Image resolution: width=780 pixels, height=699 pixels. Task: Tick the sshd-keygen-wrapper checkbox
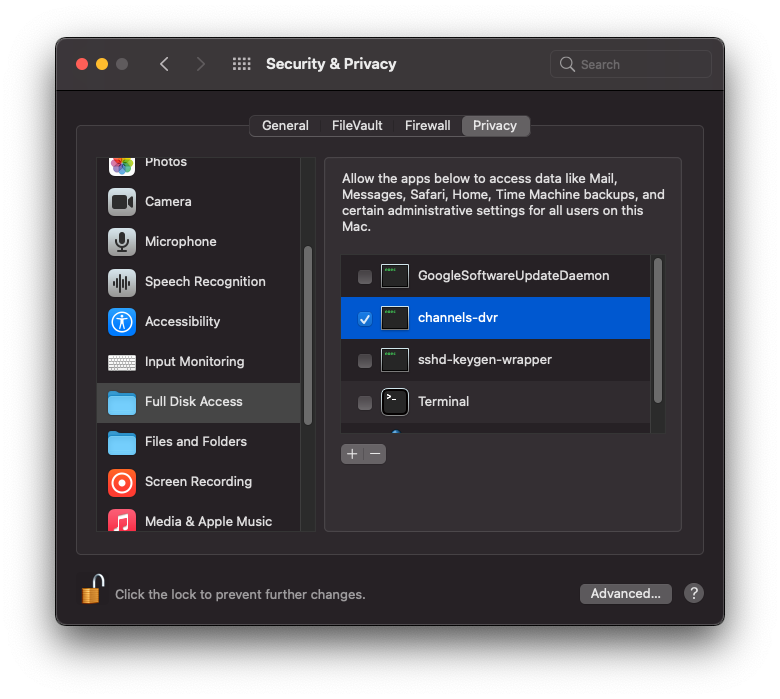[365, 361]
